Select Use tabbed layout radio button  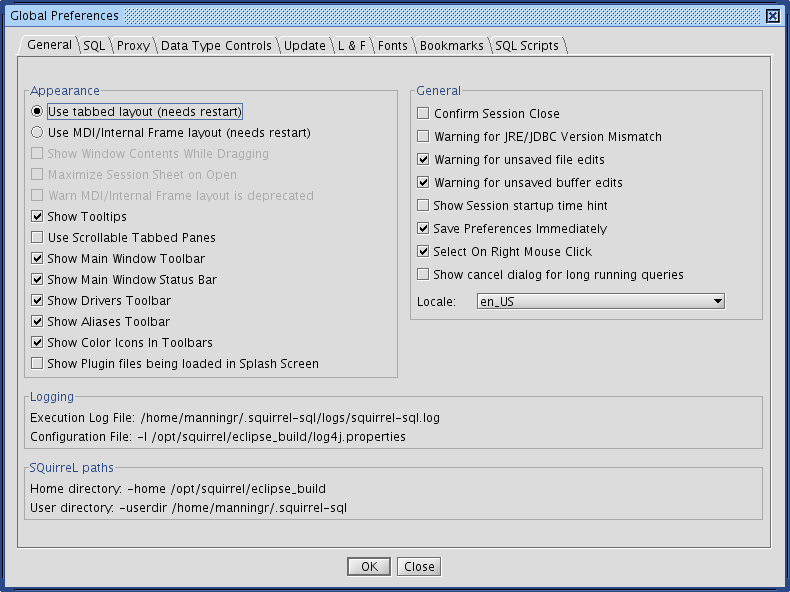click(37, 112)
